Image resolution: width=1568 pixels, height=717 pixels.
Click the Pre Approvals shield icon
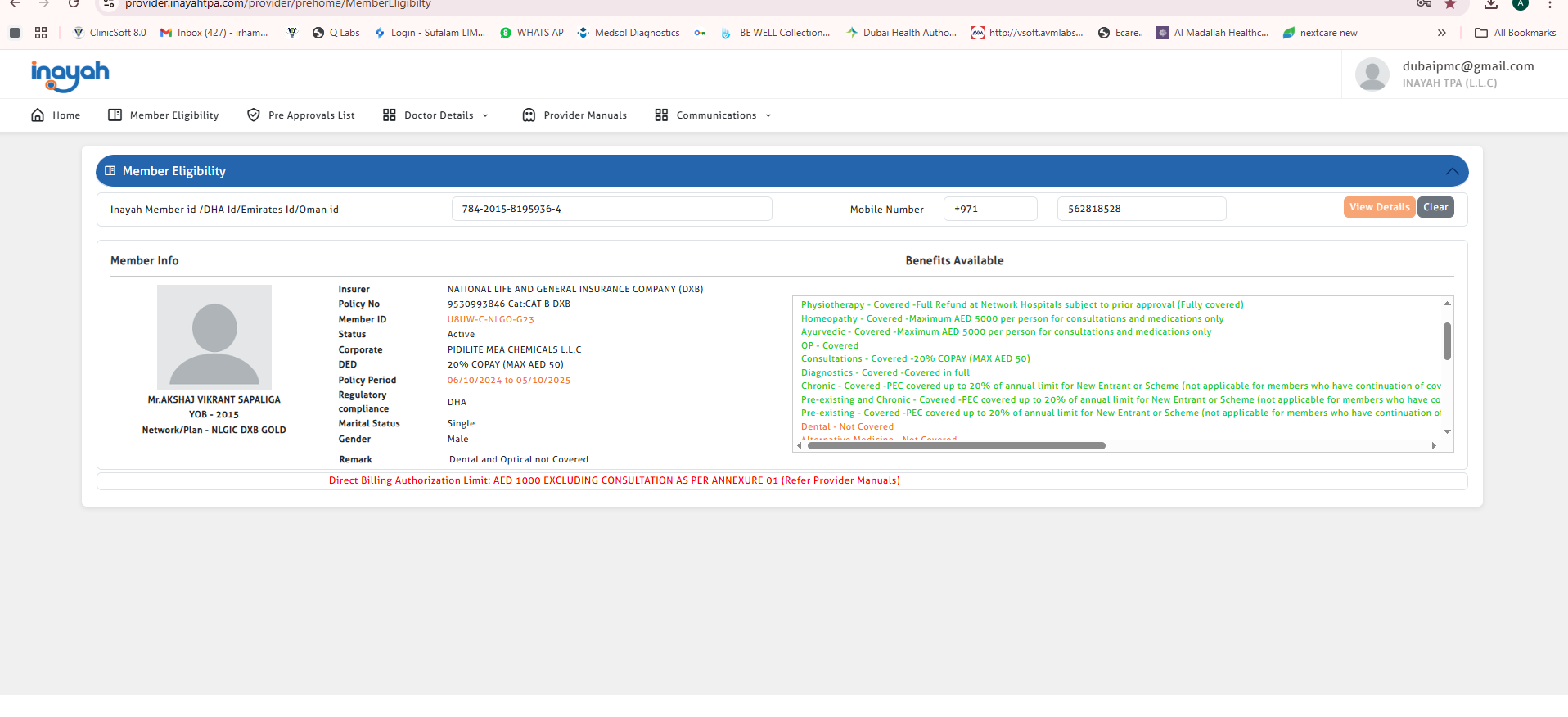tap(254, 115)
